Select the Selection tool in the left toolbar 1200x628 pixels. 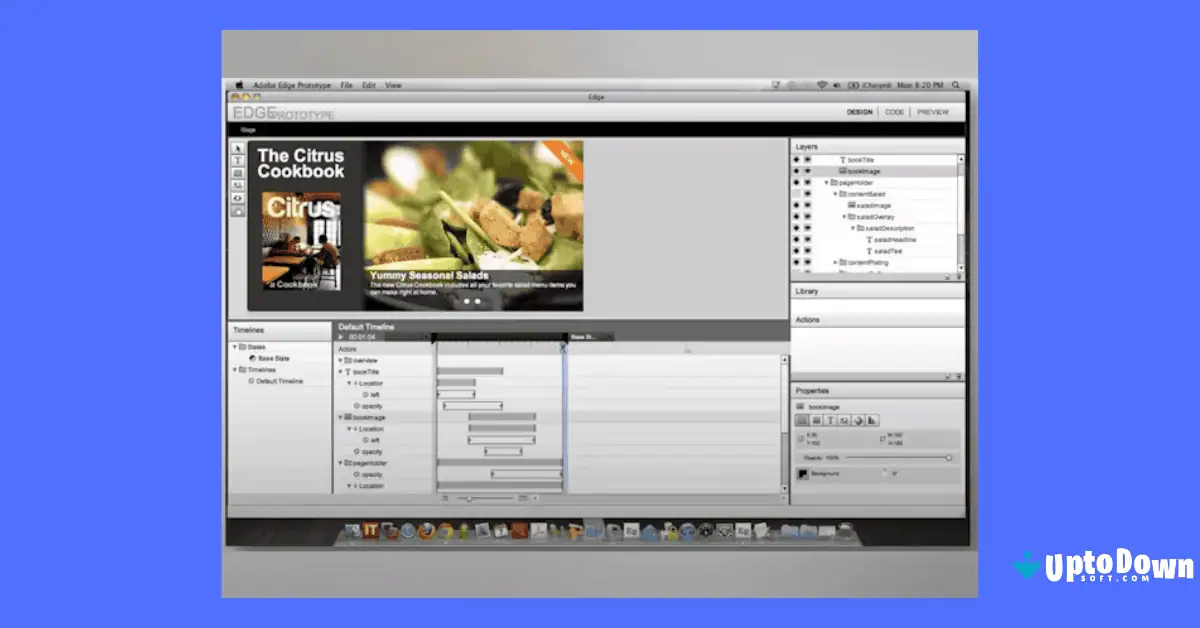point(238,150)
